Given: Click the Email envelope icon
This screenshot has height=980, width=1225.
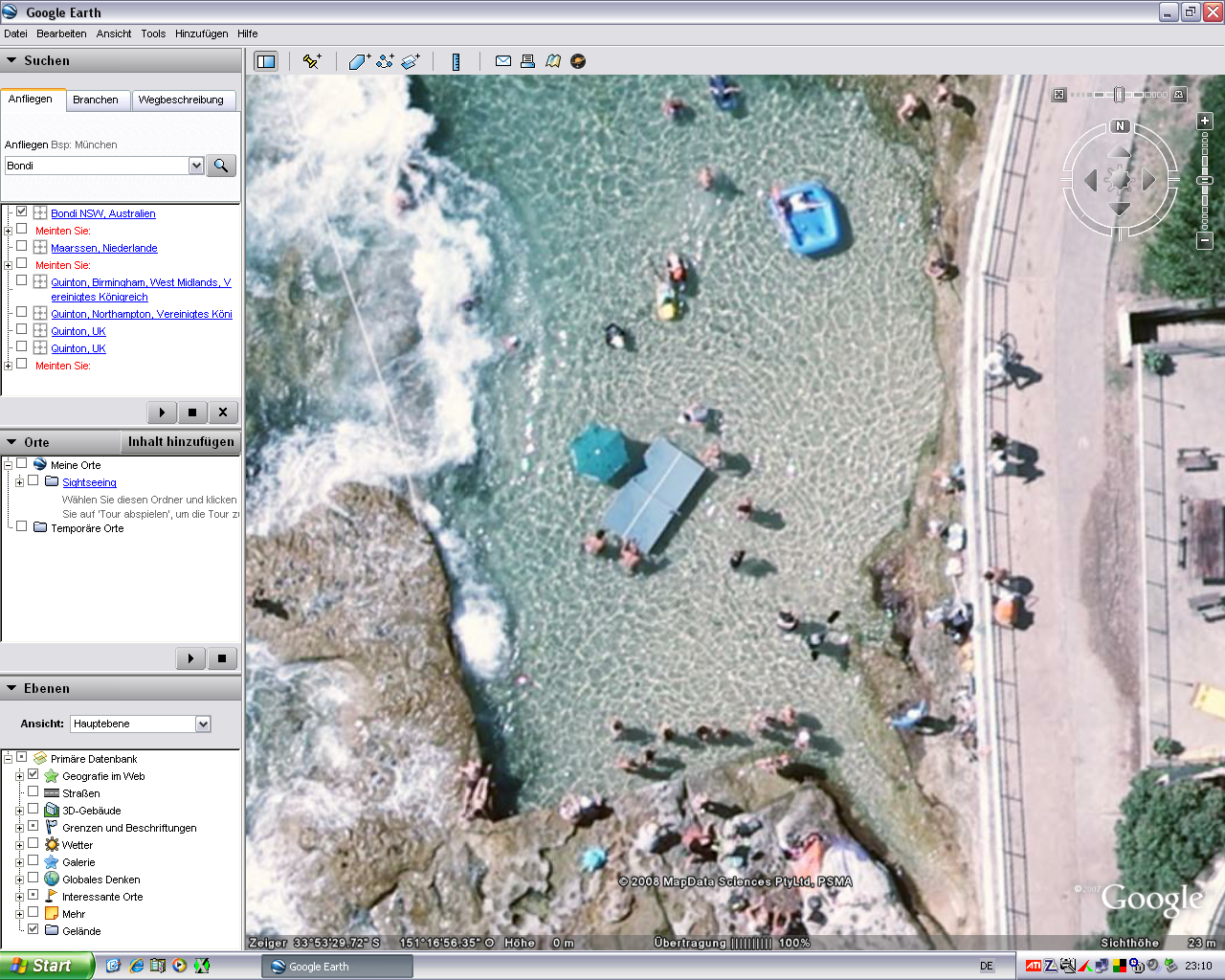Looking at the screenshot, I should coord(502,61).
